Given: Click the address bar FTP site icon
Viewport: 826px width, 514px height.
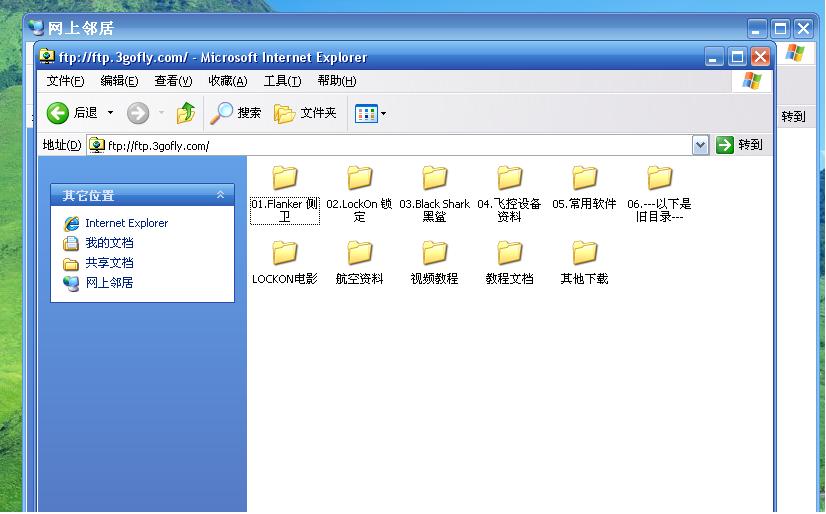Looking at the screenshot, I should [x=96, y=145].
